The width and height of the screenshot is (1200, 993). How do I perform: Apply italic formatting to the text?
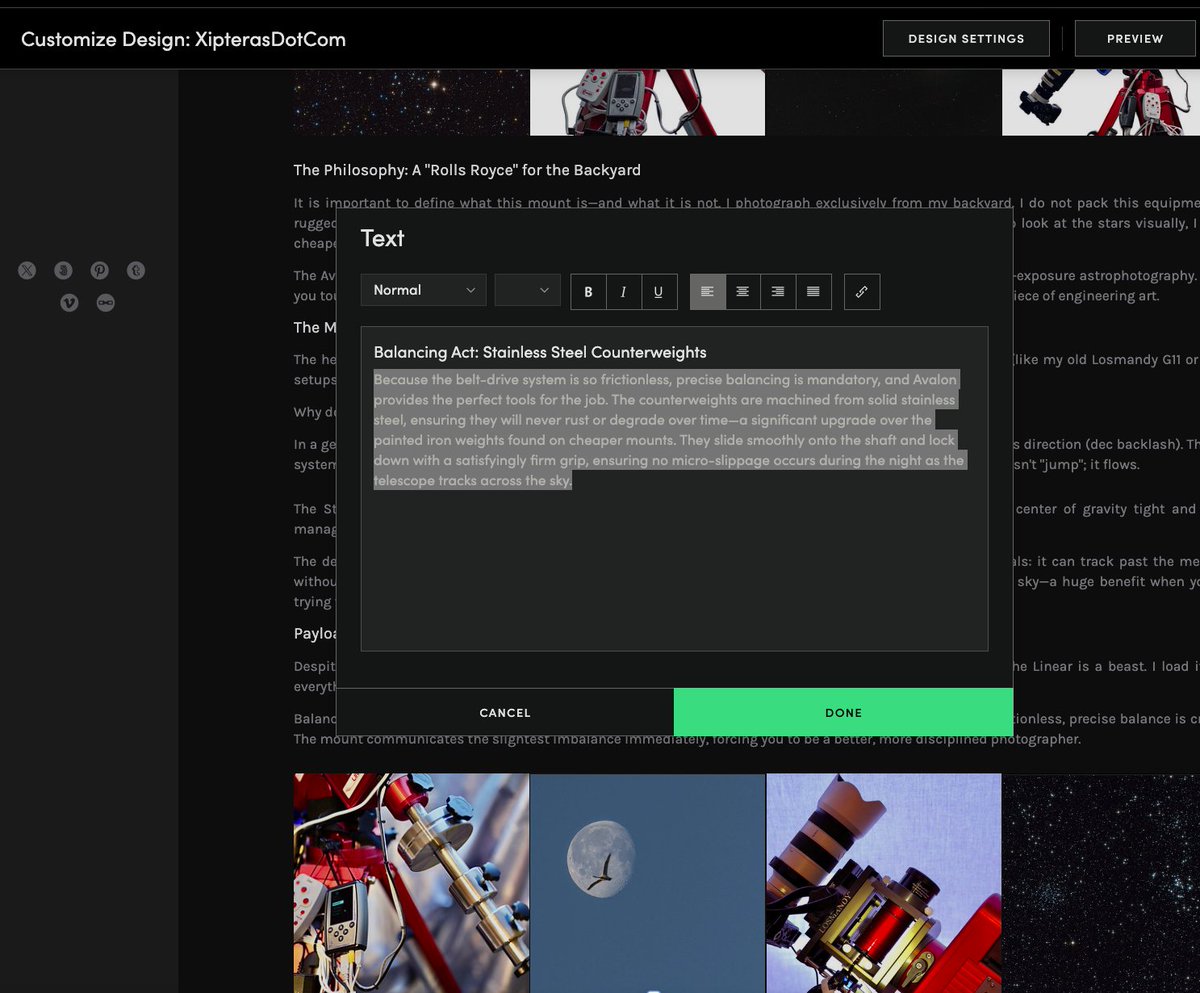point(623,291)
